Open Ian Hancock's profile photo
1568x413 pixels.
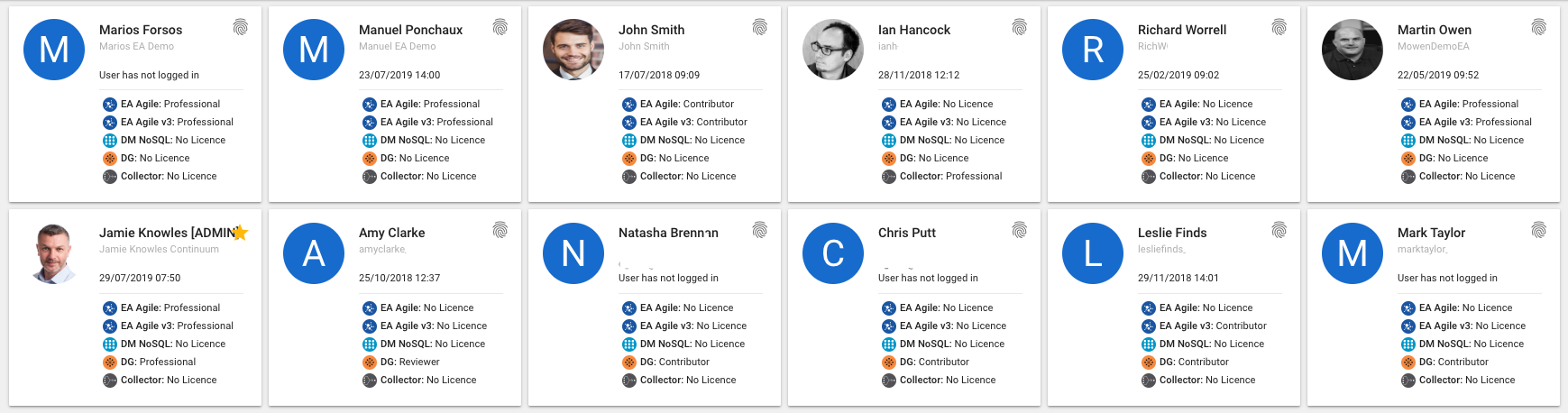click(833, 50)
